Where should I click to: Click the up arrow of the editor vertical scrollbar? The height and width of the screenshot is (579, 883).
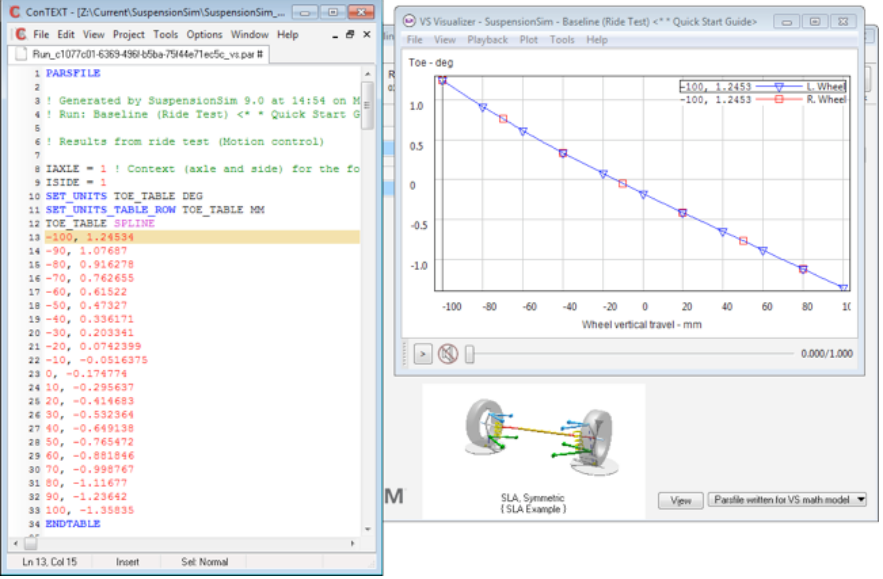pos(367,74)
